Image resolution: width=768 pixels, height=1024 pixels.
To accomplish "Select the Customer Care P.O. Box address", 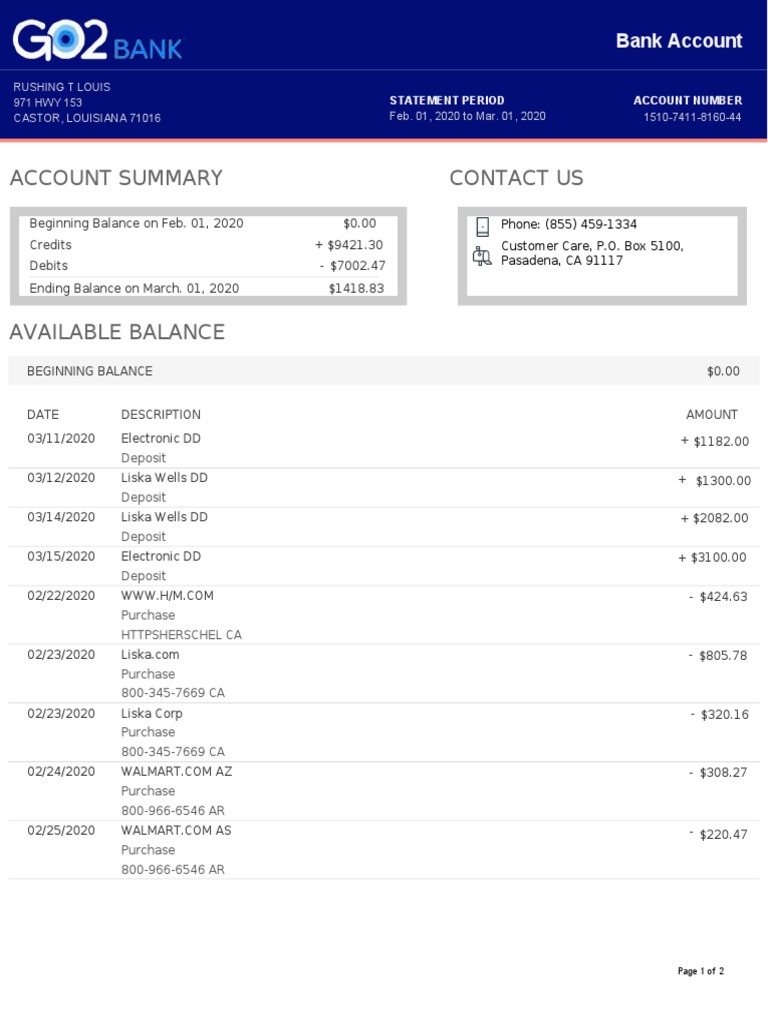I will pos(592,253).
